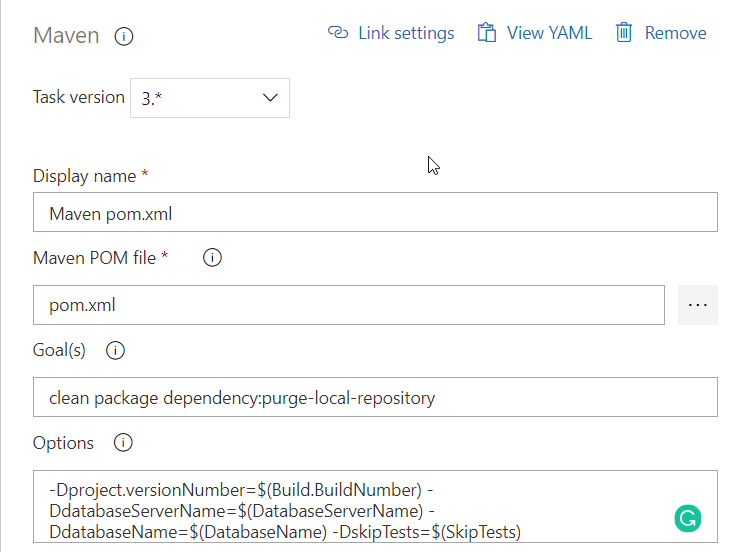
Task: Click the Maven POM file path input
Action: [349, 305]
